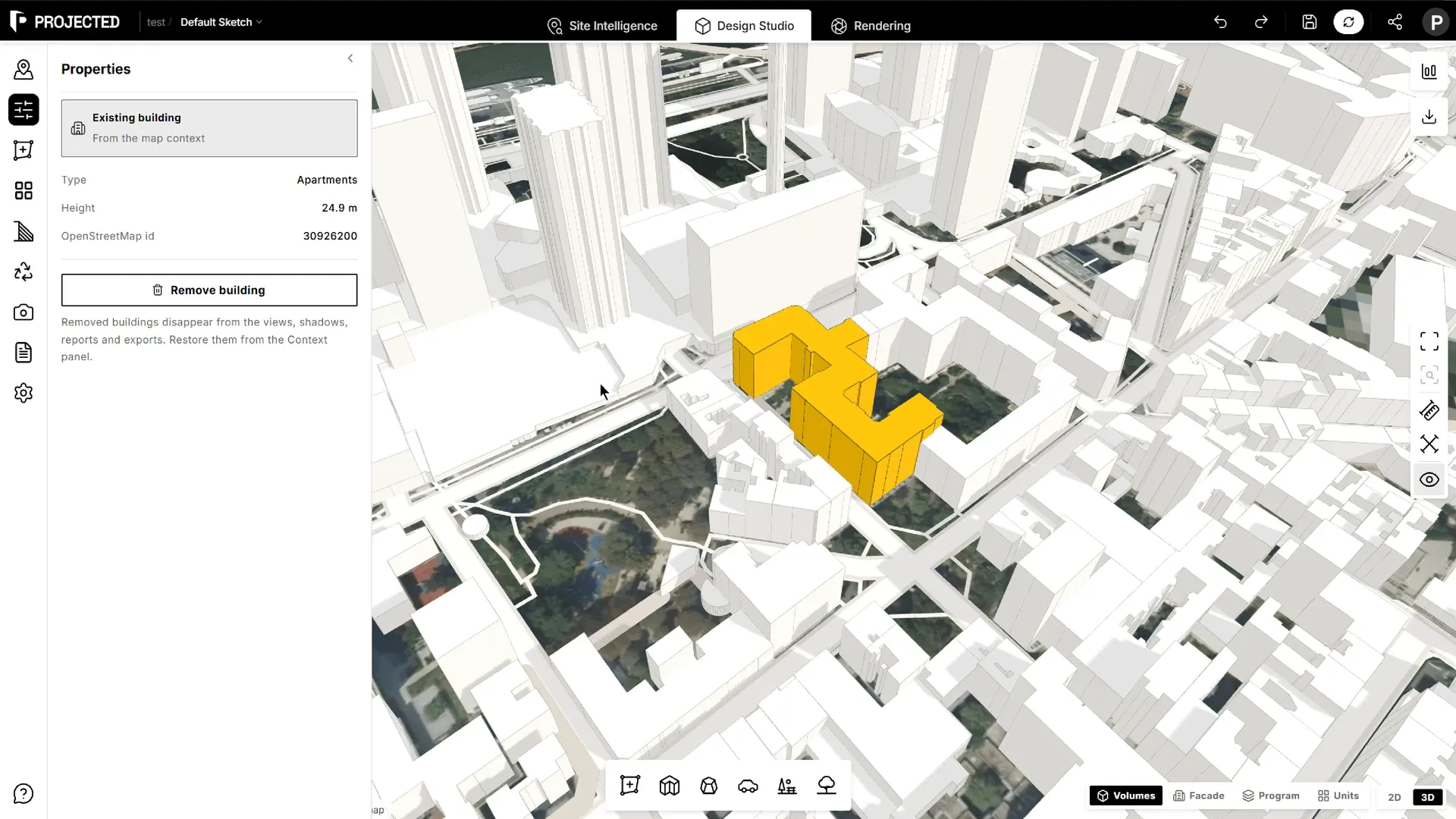Open the Rendering tab

[871, 26]
